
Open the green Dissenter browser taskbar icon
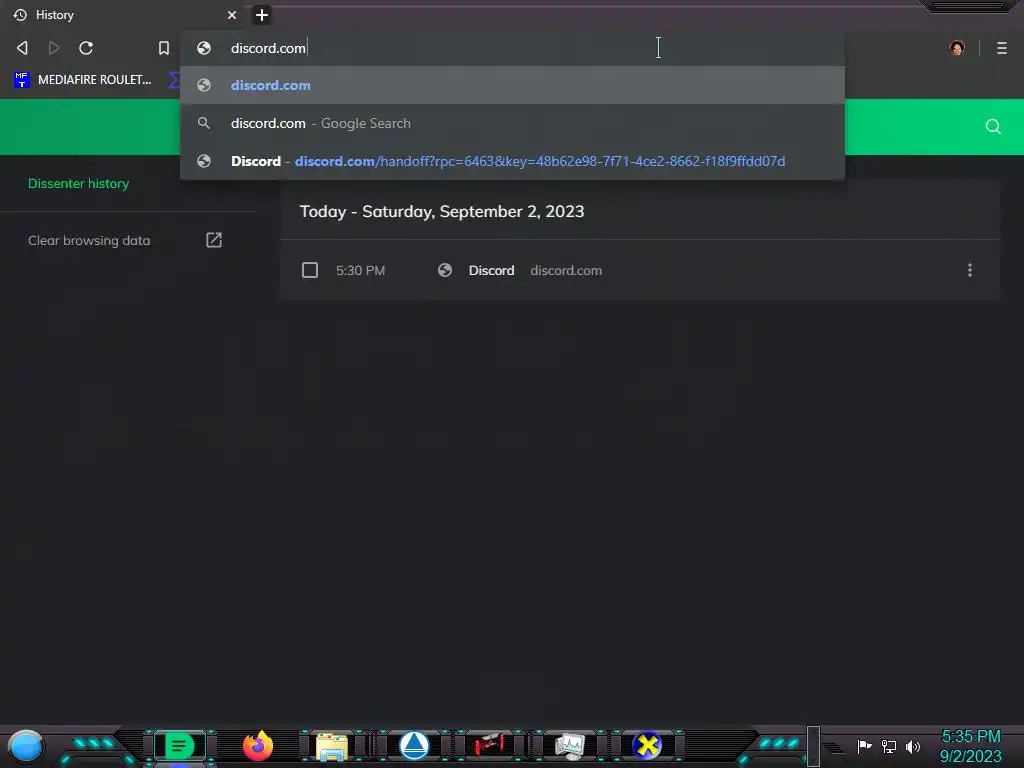click(180, 746)
